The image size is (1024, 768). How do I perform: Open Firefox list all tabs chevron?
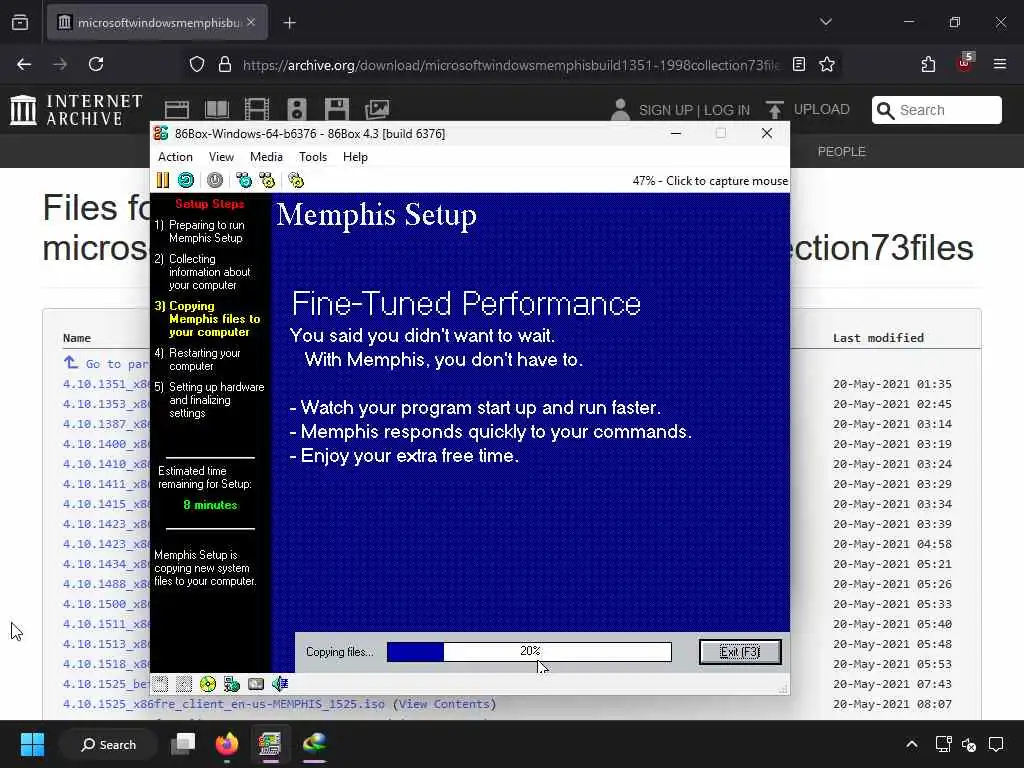pyautogui.click(x=826, y=22)
